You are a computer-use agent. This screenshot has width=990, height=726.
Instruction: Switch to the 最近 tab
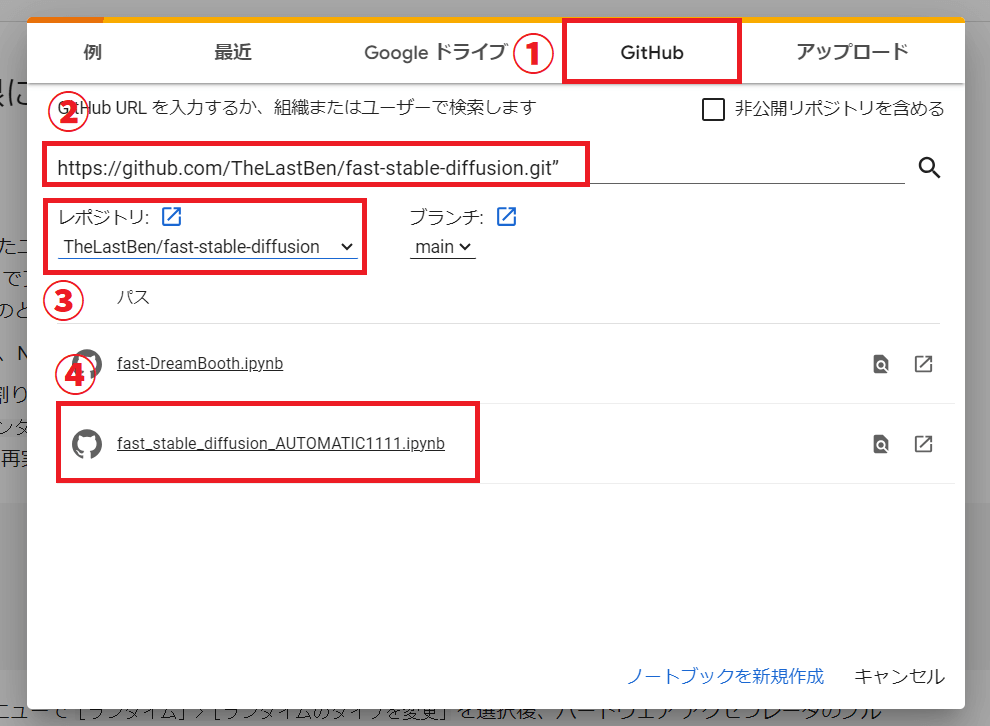232,52
